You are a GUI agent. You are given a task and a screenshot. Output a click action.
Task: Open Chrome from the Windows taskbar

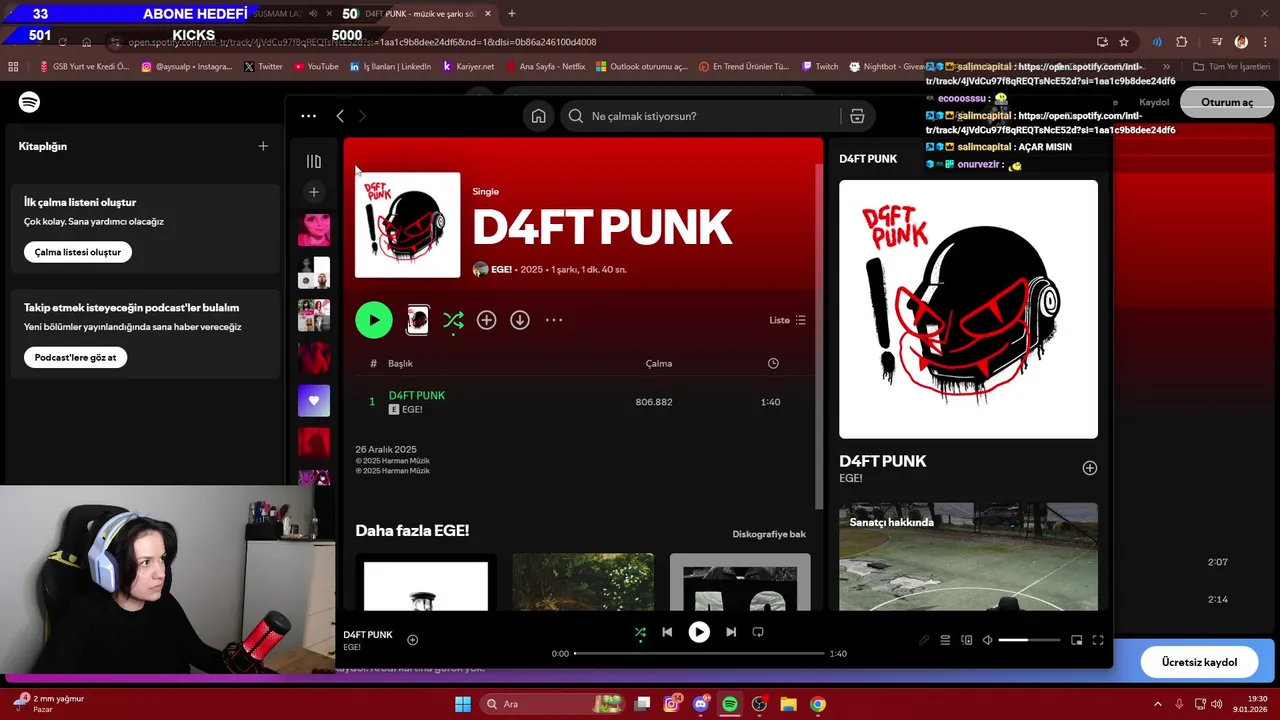pyautogui.click(x=818, y=704)
